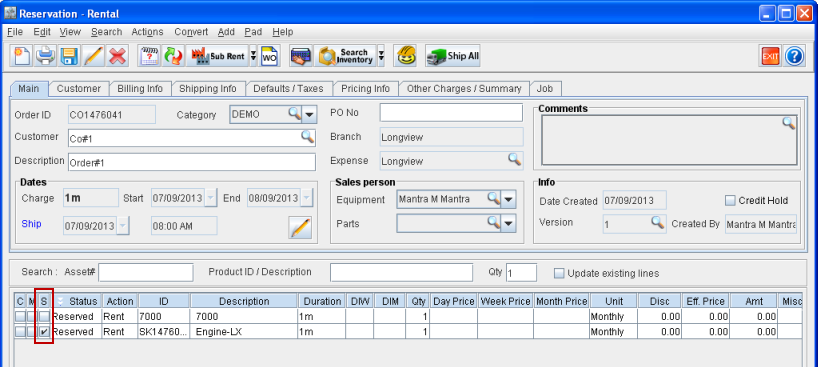Click the red EXIT icon
The width and height of the screenshot is (818, 367).
tap(770, 55)
